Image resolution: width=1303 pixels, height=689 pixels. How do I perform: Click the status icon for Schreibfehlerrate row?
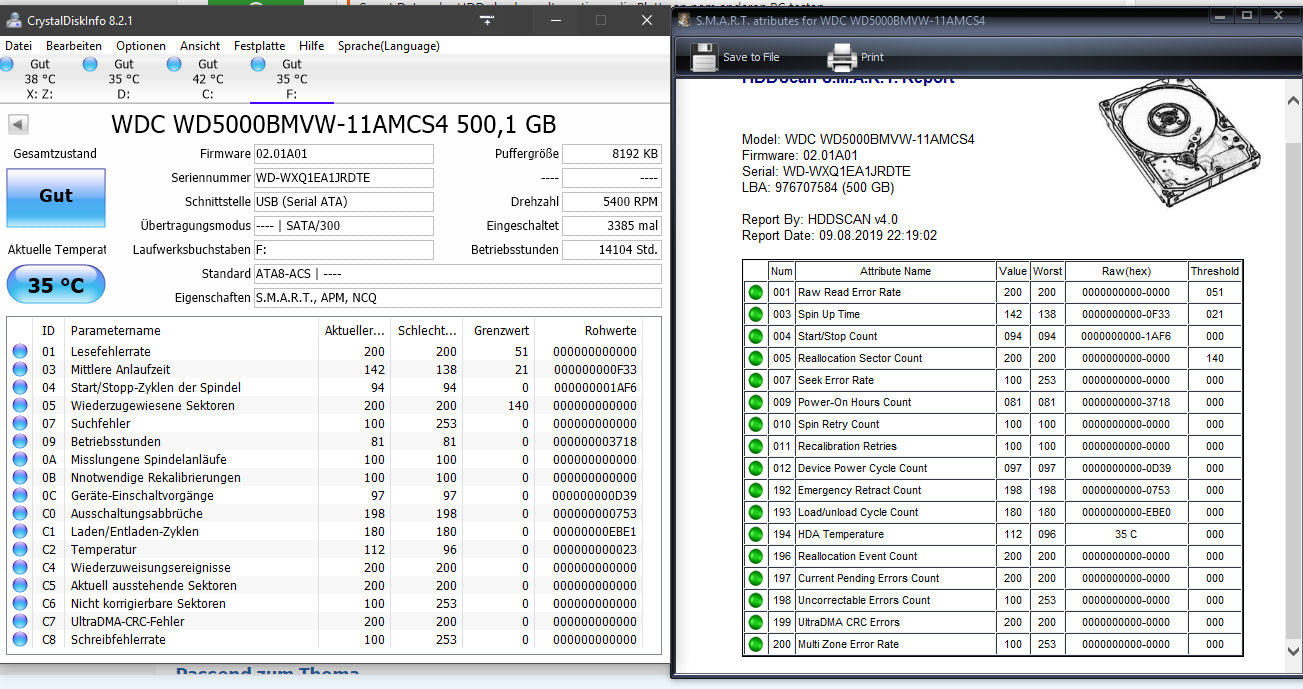pos(20,640)
